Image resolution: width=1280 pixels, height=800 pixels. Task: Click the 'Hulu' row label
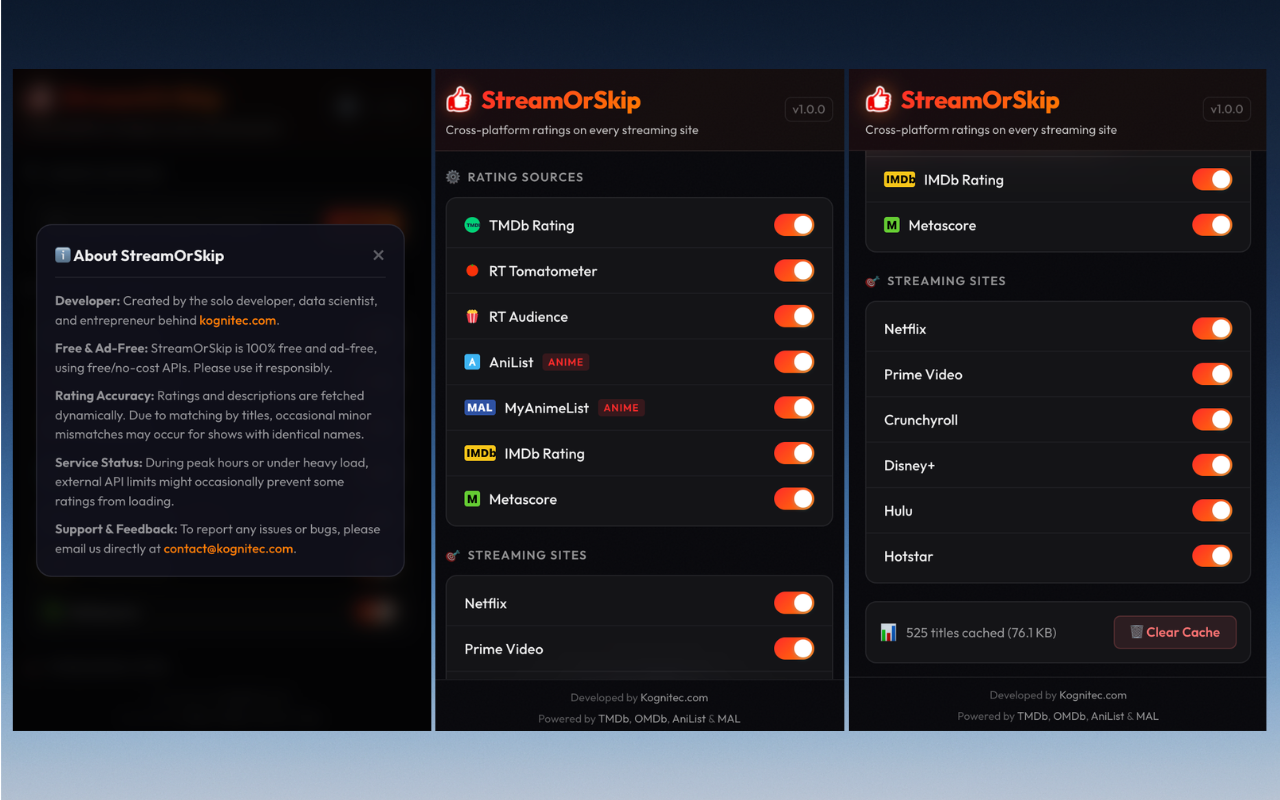898,511
